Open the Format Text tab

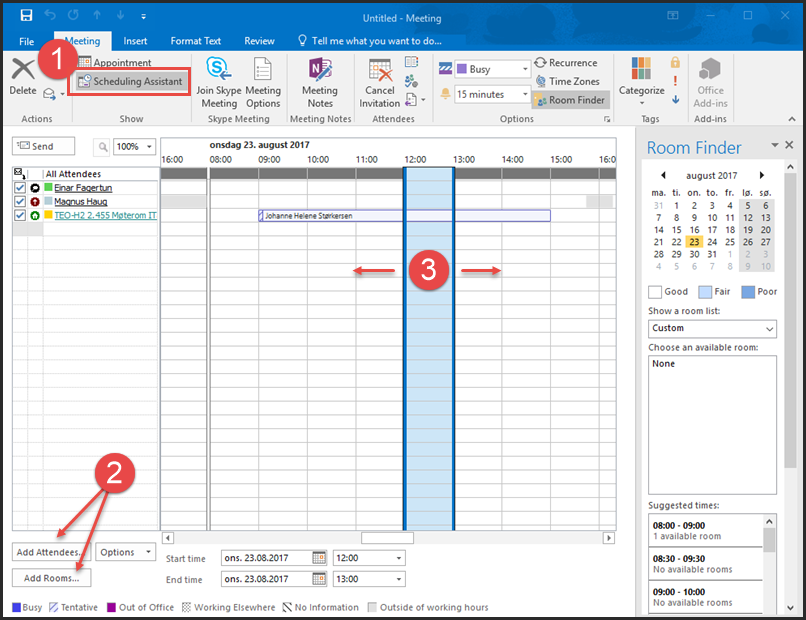tap(196, 41)
